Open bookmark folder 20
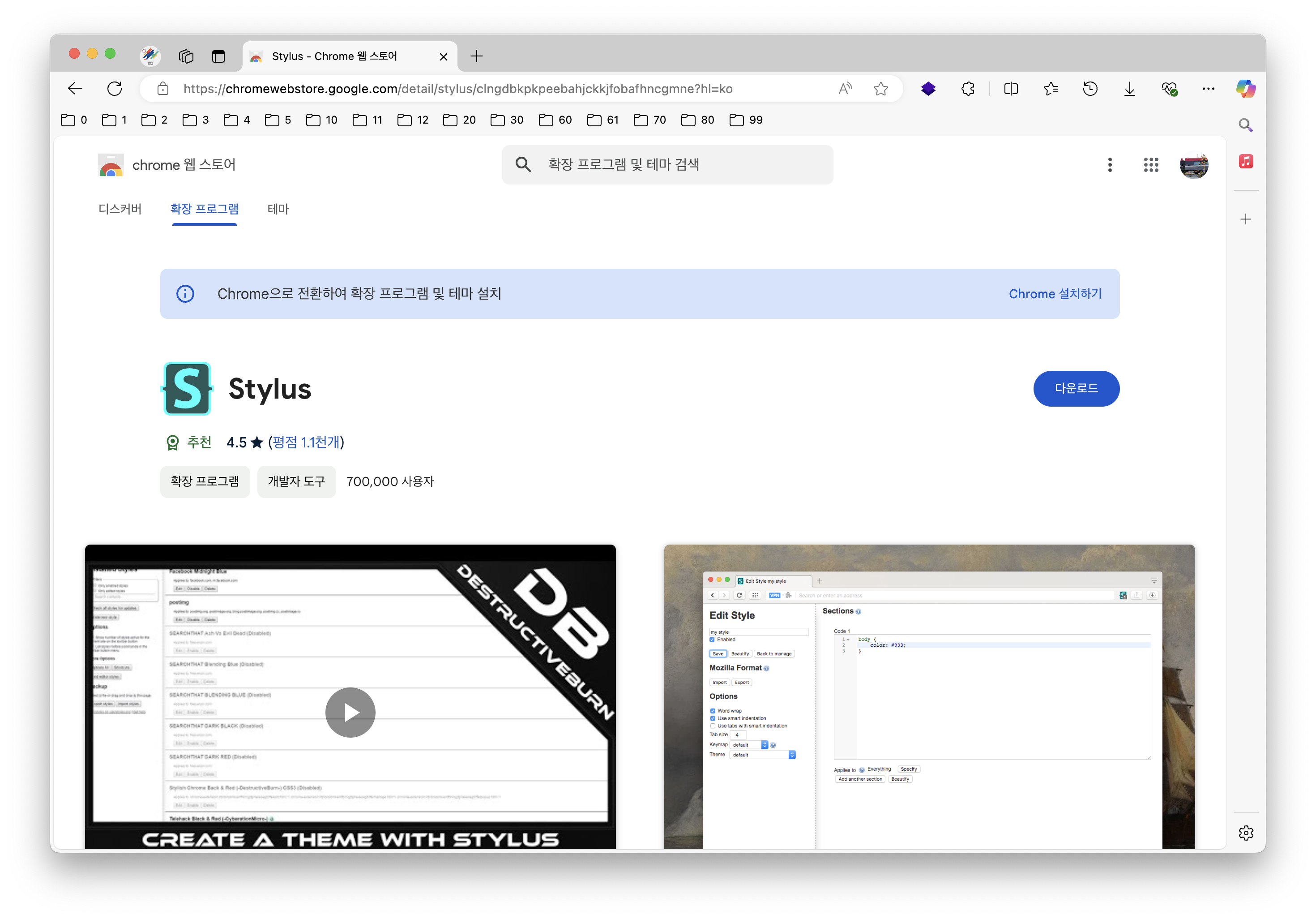1316x919 pixels. tap(459, 120)
